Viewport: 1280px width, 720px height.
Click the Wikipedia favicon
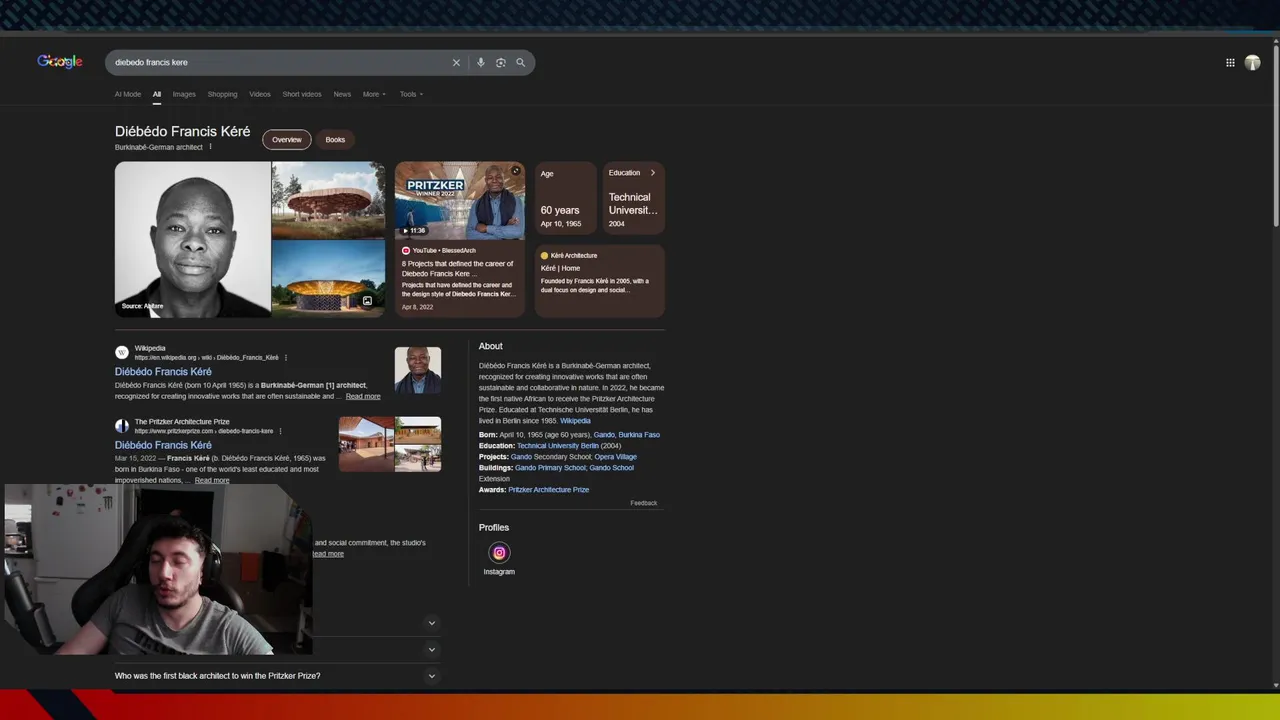pos(122,352)
